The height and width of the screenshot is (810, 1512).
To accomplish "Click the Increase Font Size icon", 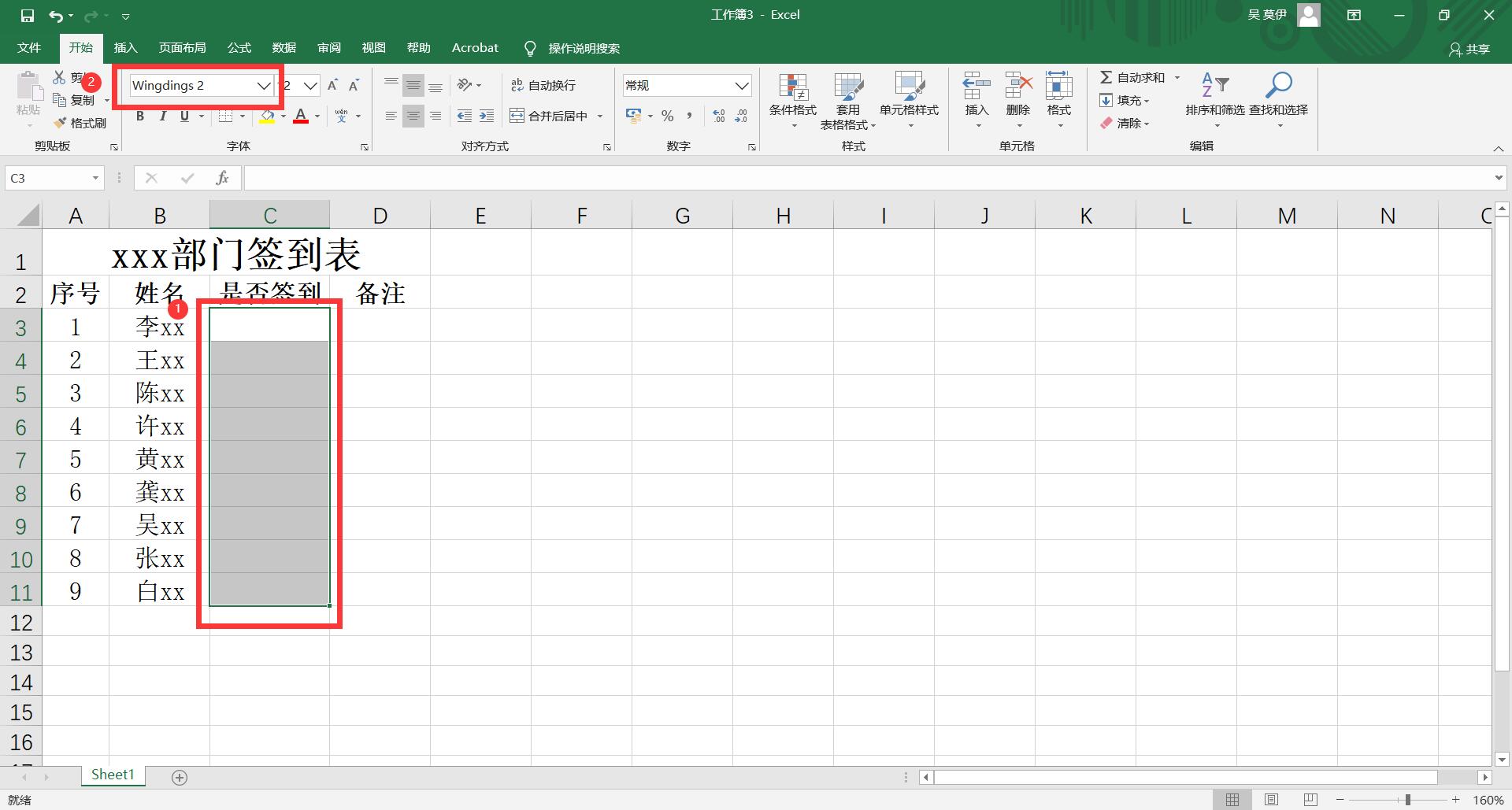I will coord(332,85).
